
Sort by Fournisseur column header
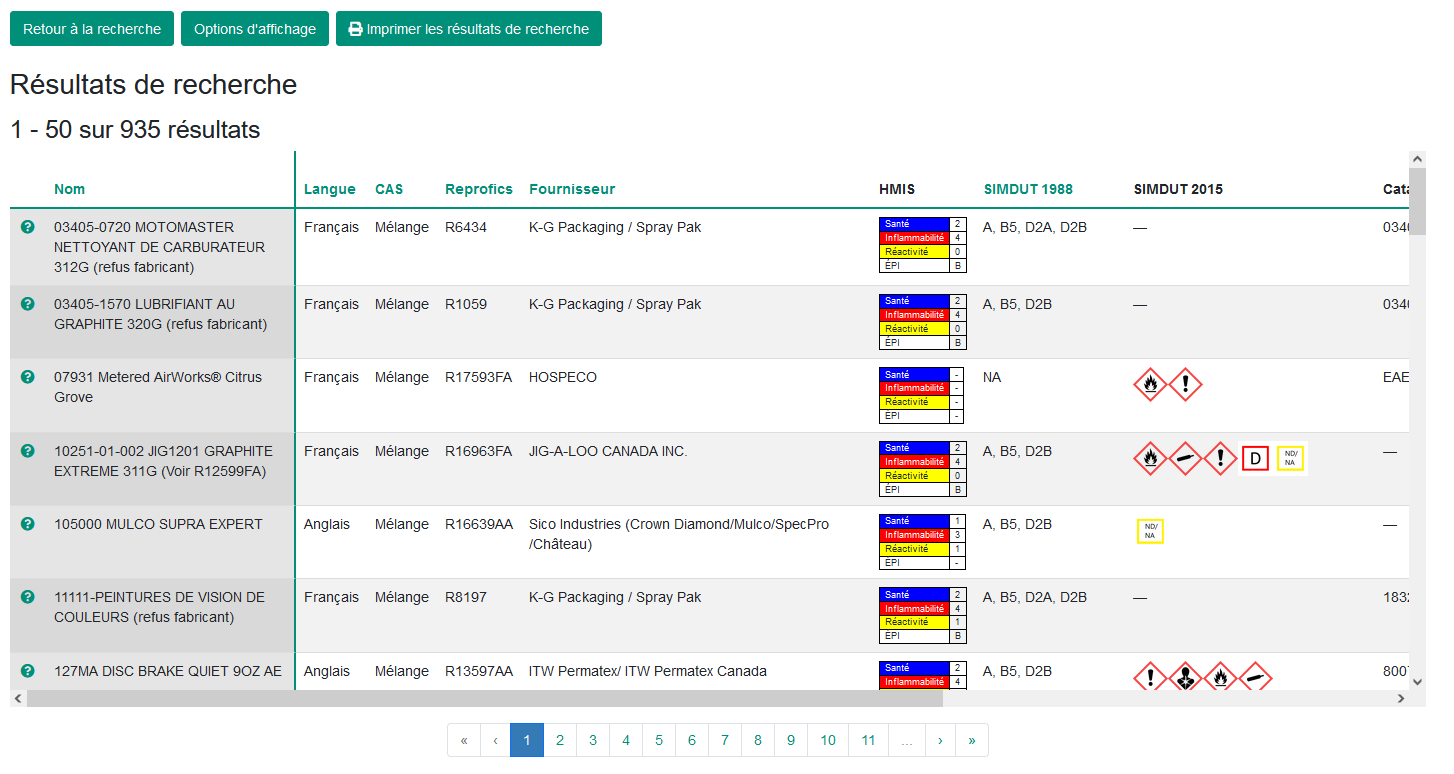click(x=572, y=189)
